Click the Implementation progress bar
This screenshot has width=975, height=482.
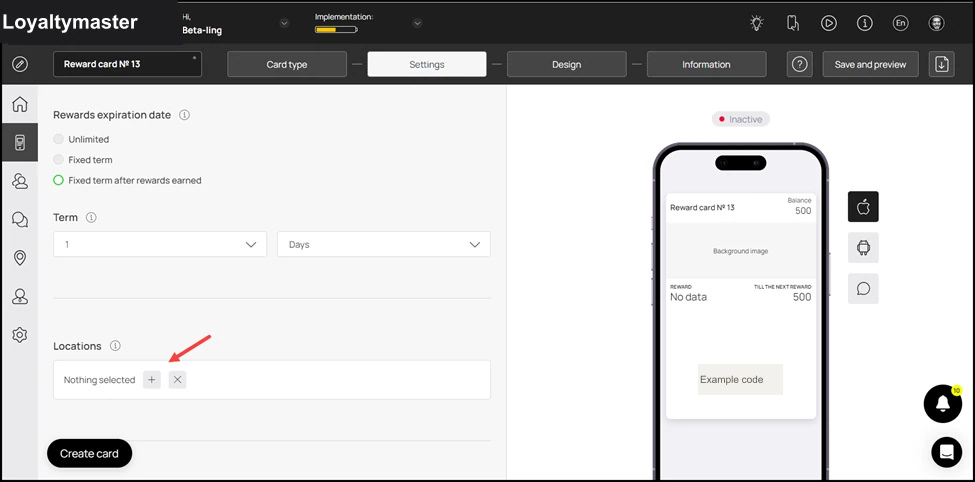pos(336,29)
